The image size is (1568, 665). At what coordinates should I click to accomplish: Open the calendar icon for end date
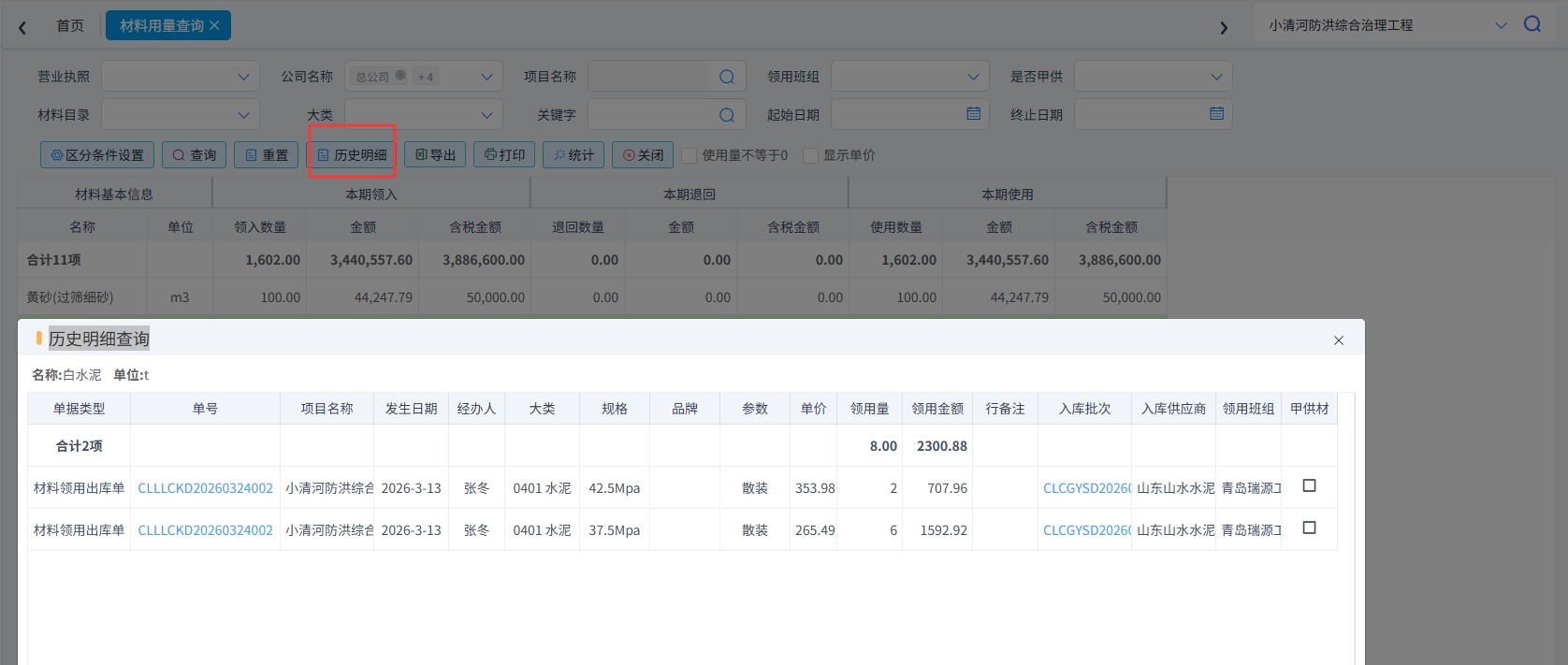[x=1216, y=114]
